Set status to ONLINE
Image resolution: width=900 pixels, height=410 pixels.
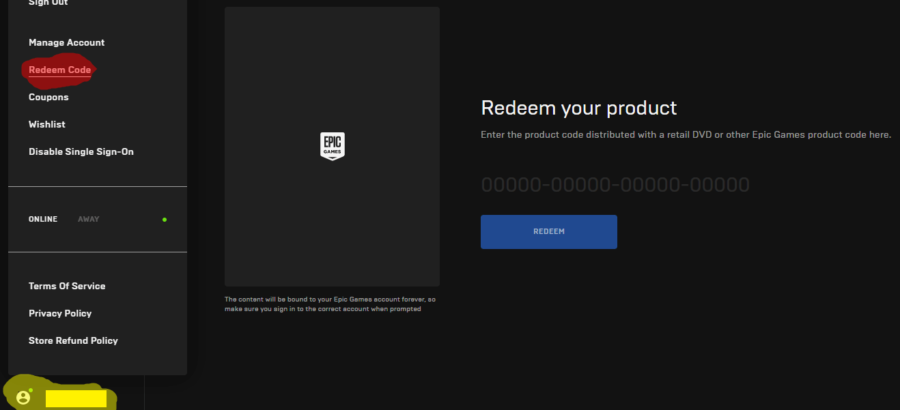[x=43, y=219]
